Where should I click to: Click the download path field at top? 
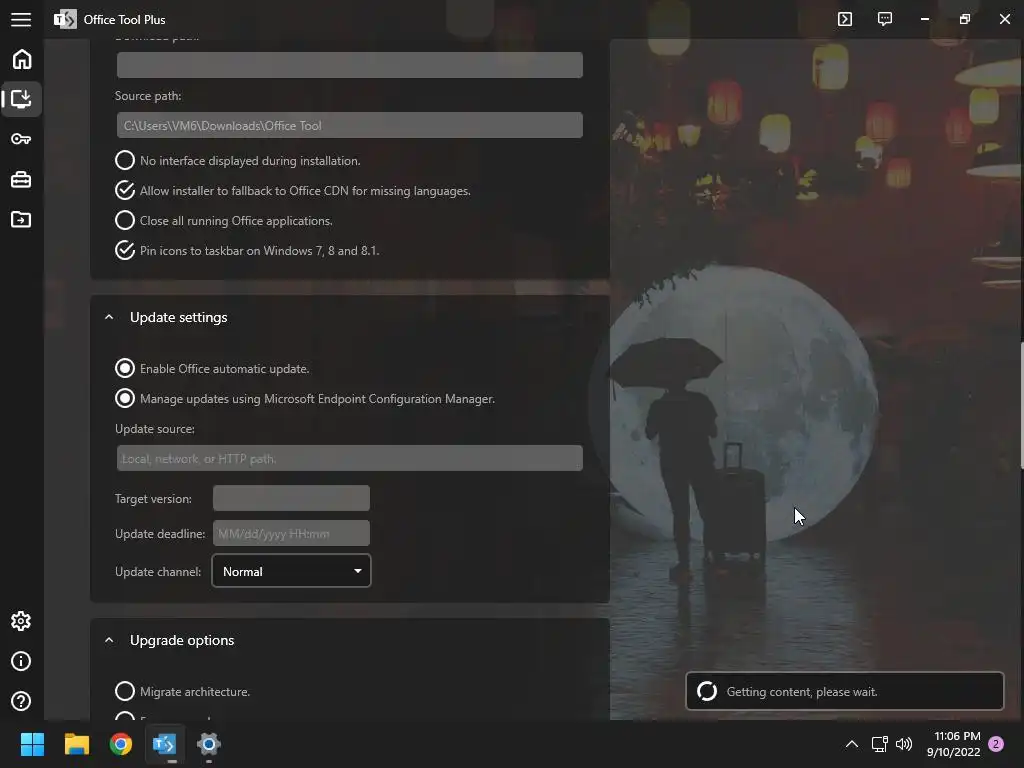click(349, 65)
